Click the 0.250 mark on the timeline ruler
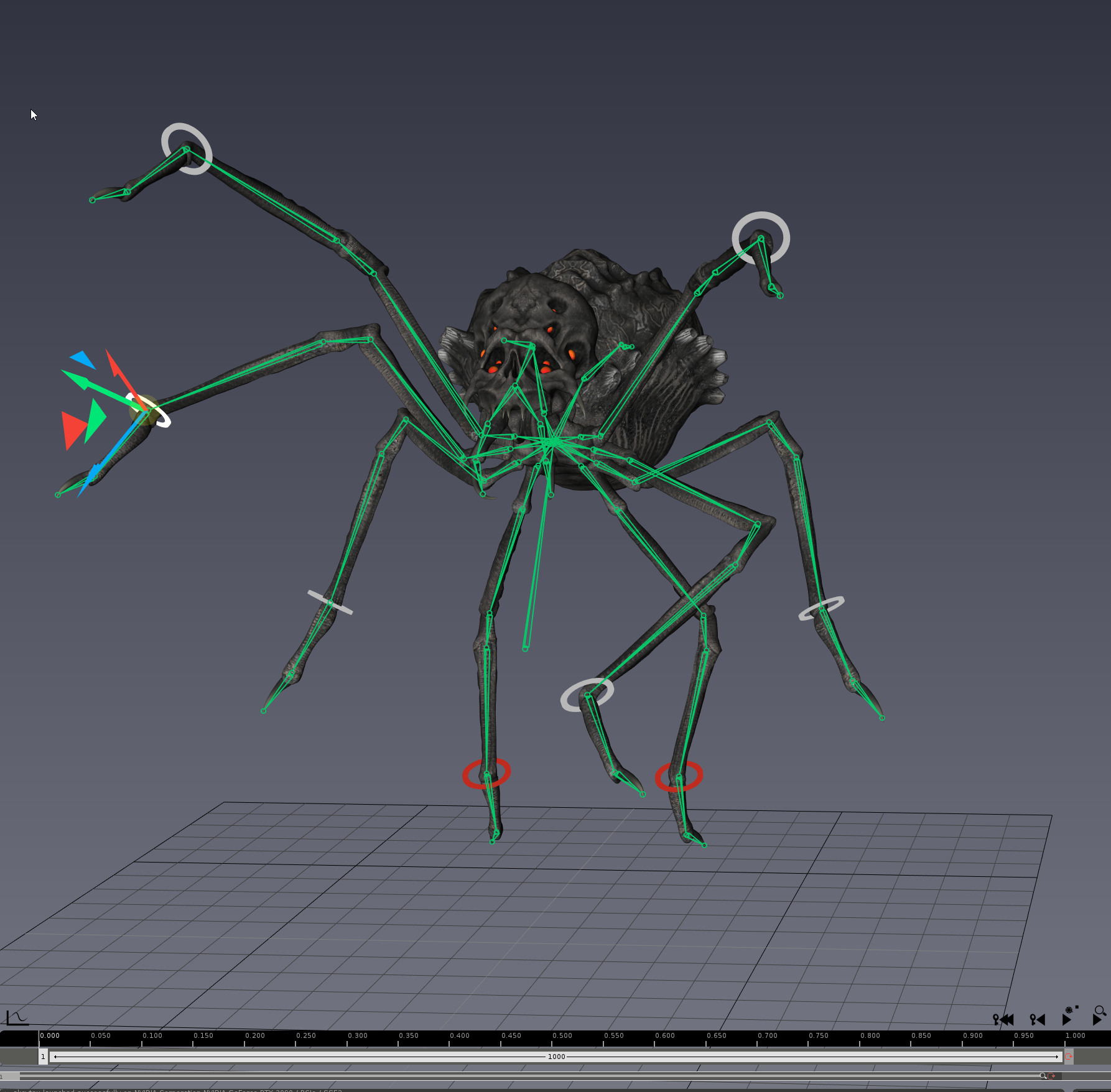The image size is (1111, 1092). (x=305, y=1036)
